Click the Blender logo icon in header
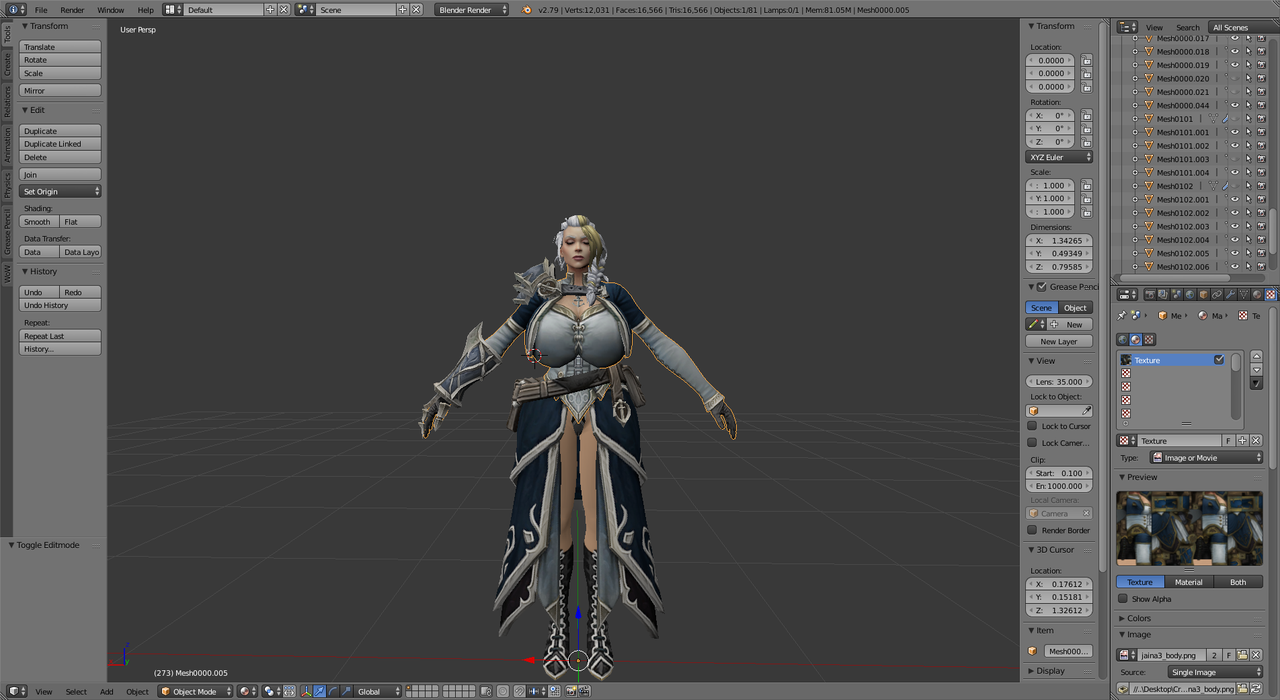This screenshot has height=700, width=1280. pyautogui.click(x=526, y=9)
